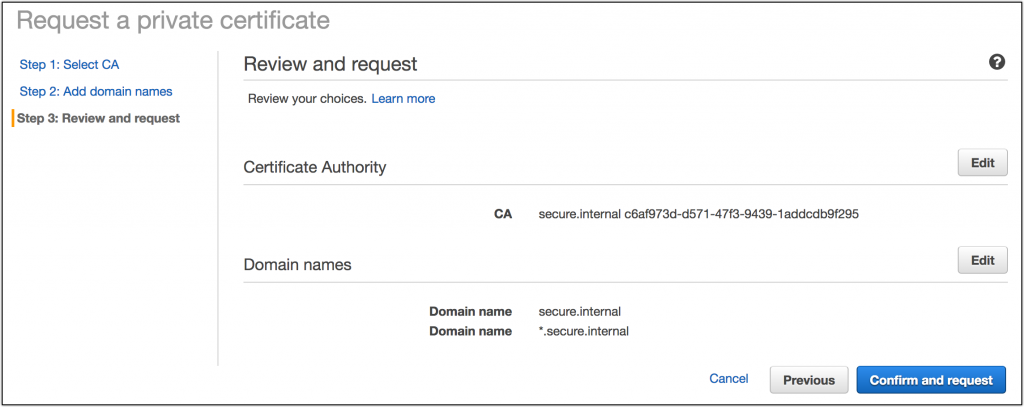This screenshot has width=1024, height=407.
Task: Cancel the certificate request
Action: point(728,379)
